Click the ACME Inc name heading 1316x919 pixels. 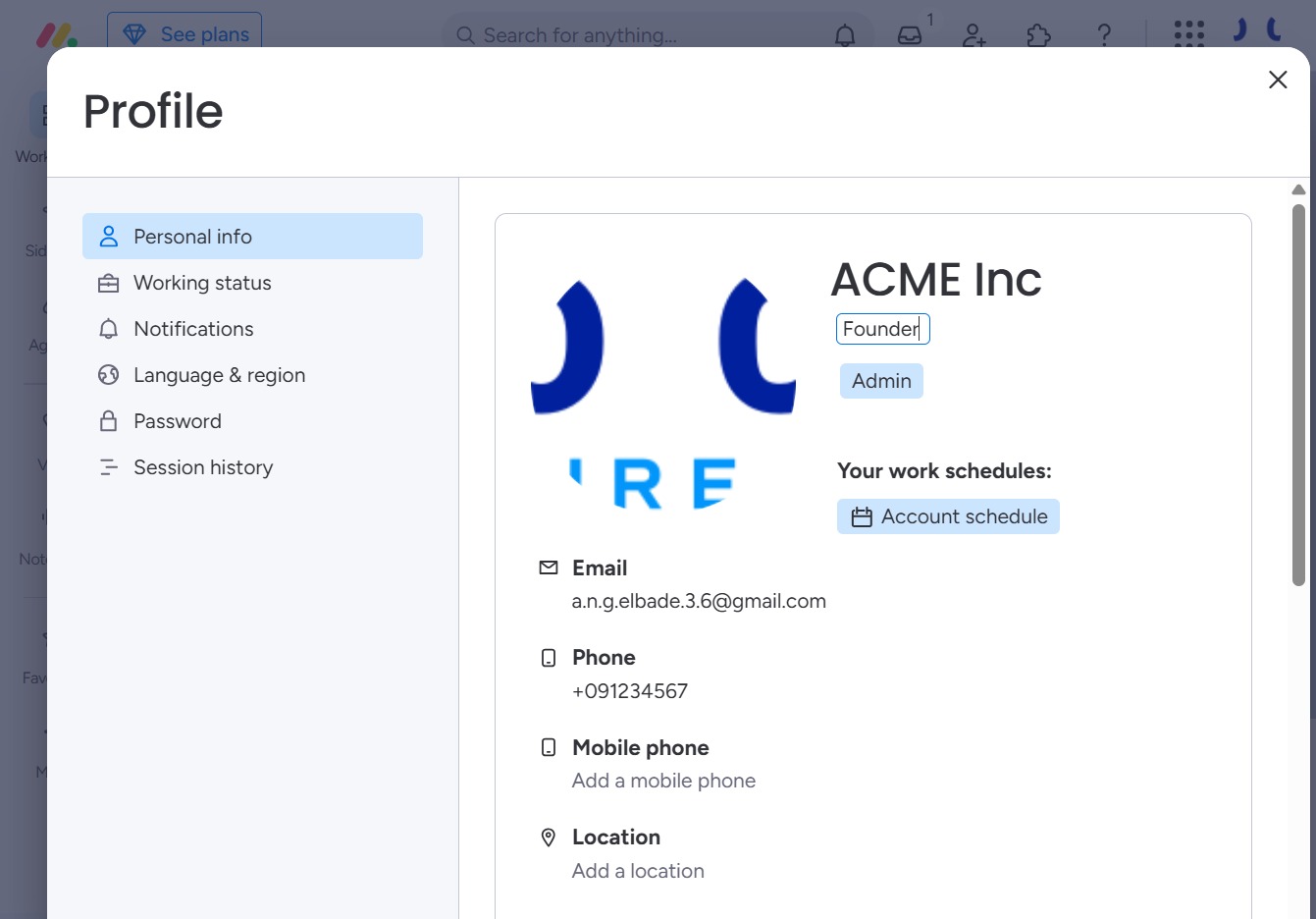936,280
